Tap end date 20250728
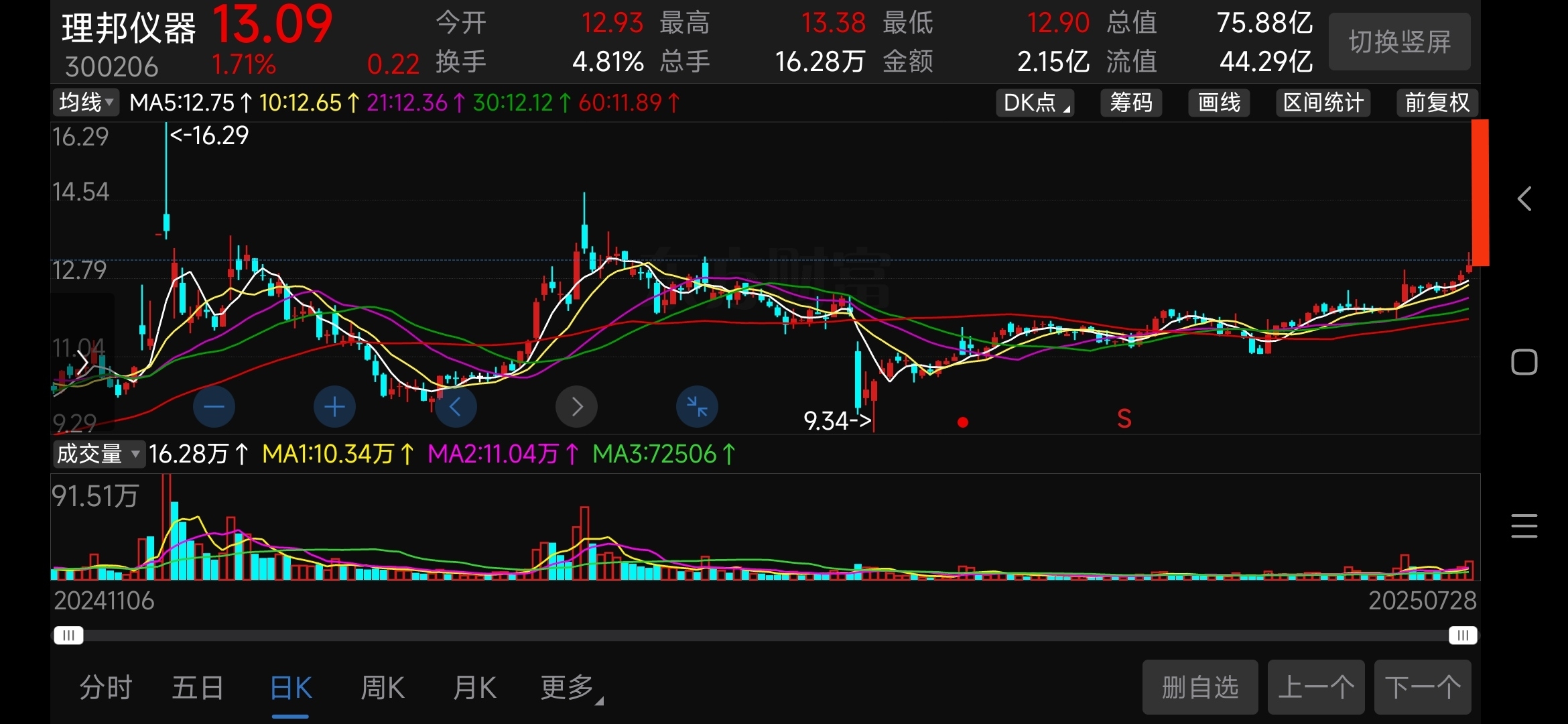 pyautogui.click(x=1423, y=601)
